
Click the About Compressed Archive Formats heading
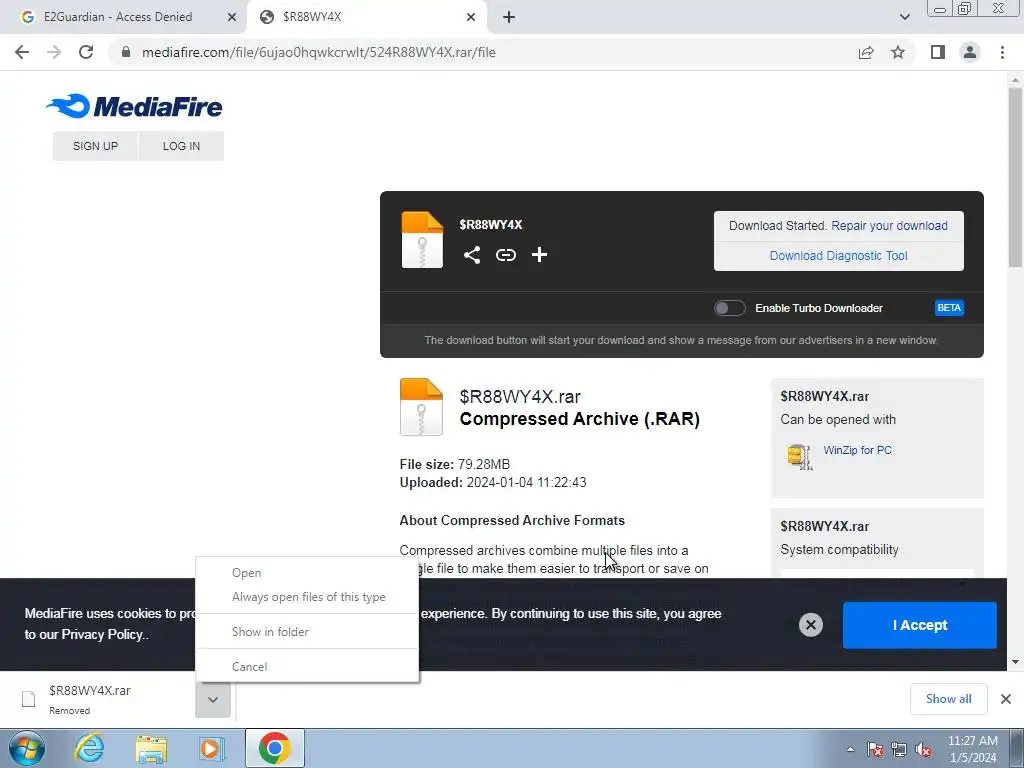(512, 520)
